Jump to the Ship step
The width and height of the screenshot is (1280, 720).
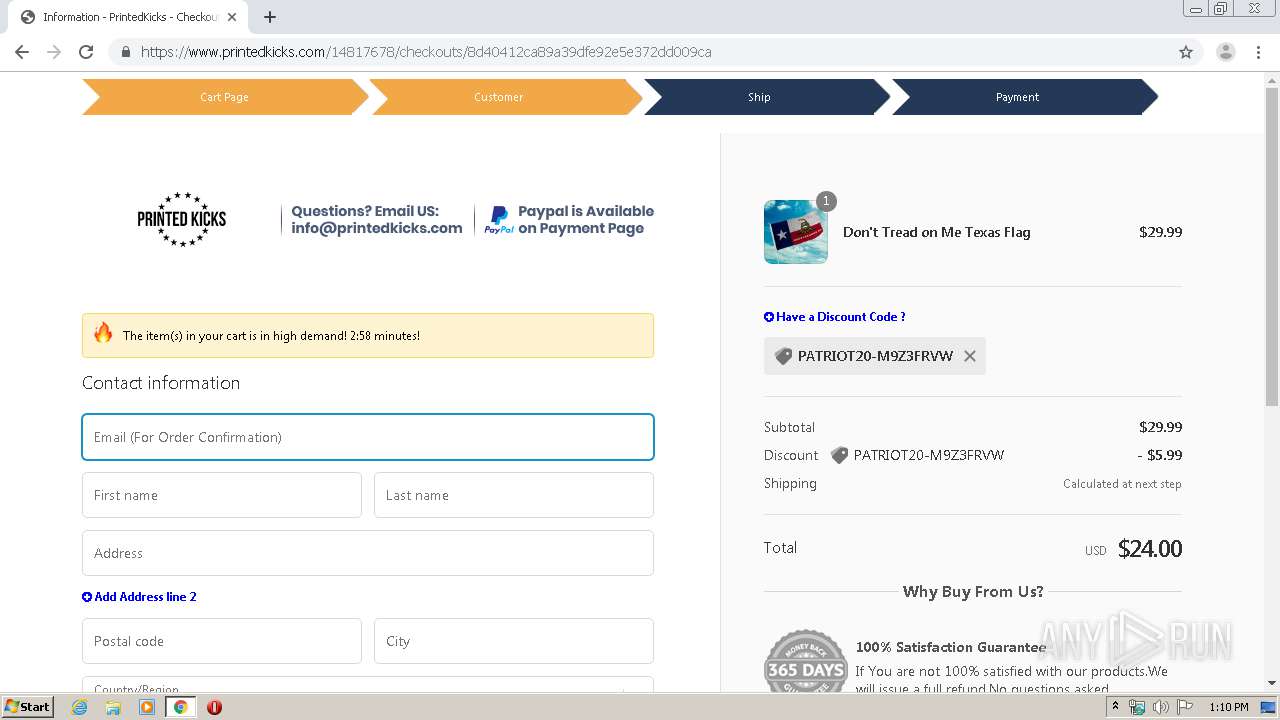[x=760, y=97]
